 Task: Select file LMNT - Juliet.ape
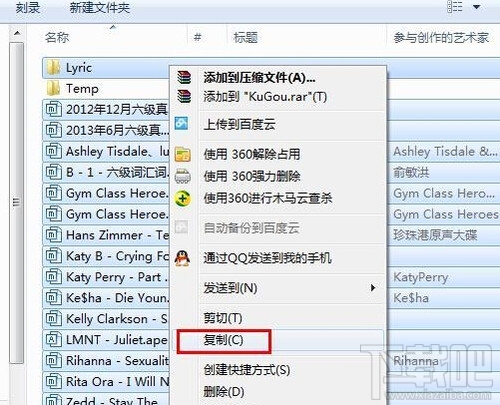point(117,340)
